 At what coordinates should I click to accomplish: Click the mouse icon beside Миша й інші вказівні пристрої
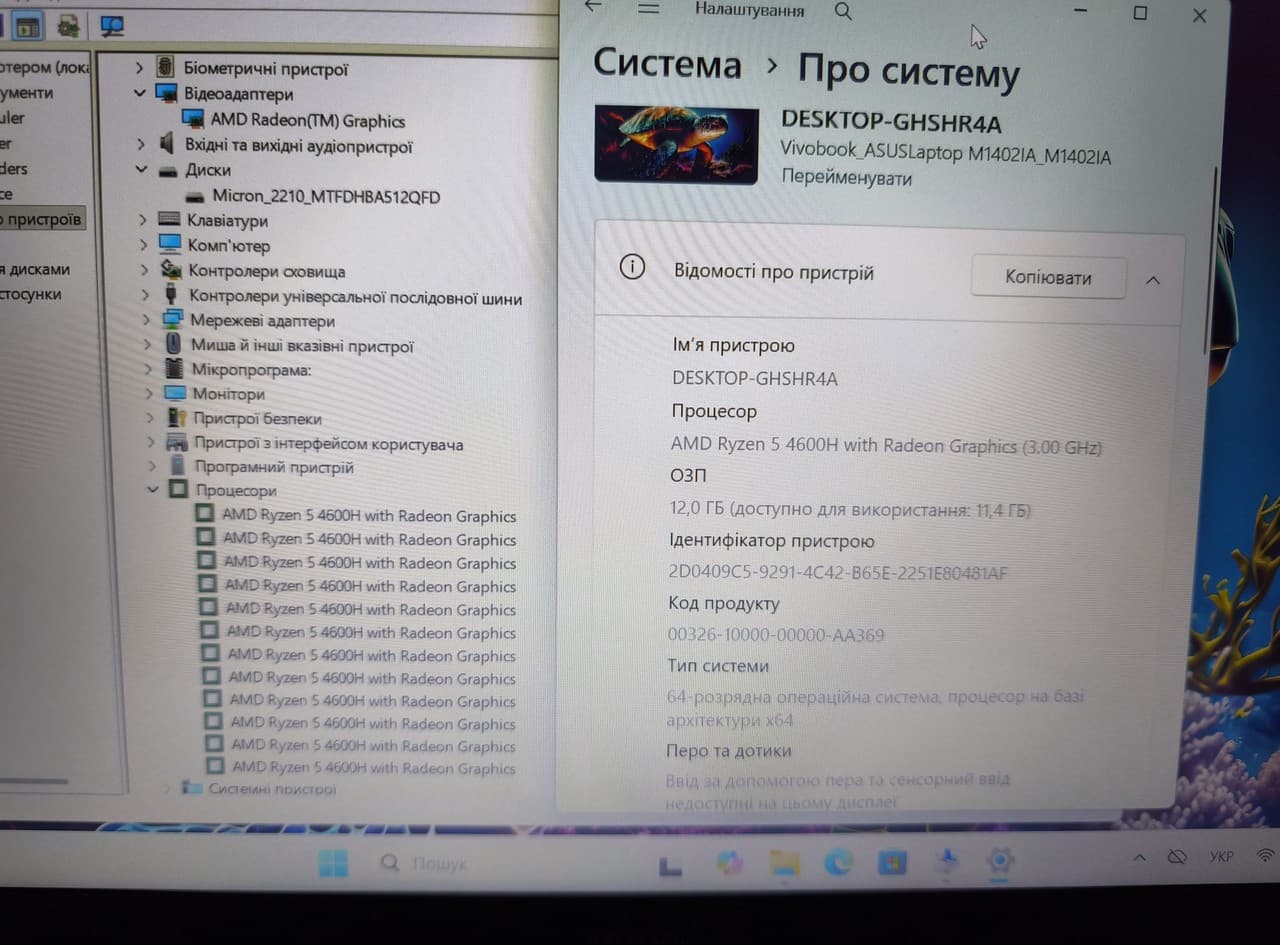tap(173, 345)
